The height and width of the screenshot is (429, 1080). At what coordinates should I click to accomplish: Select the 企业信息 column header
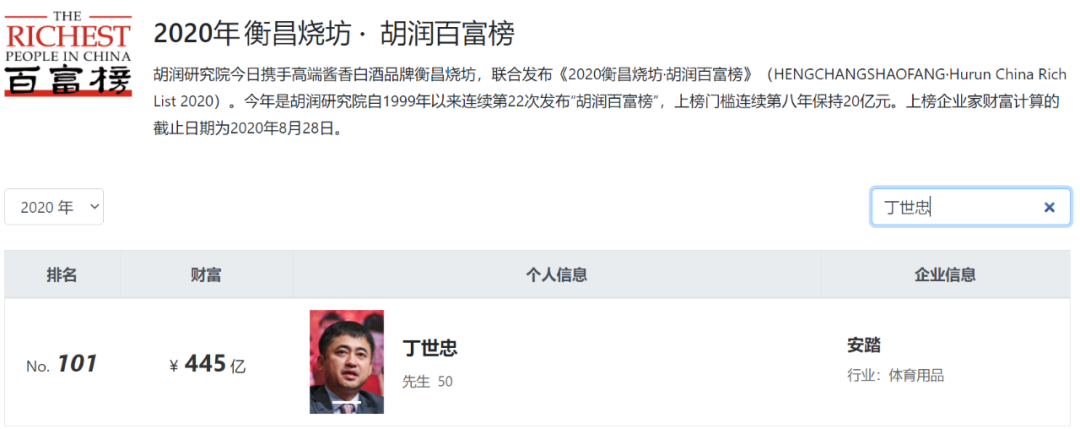pos(946,275)
